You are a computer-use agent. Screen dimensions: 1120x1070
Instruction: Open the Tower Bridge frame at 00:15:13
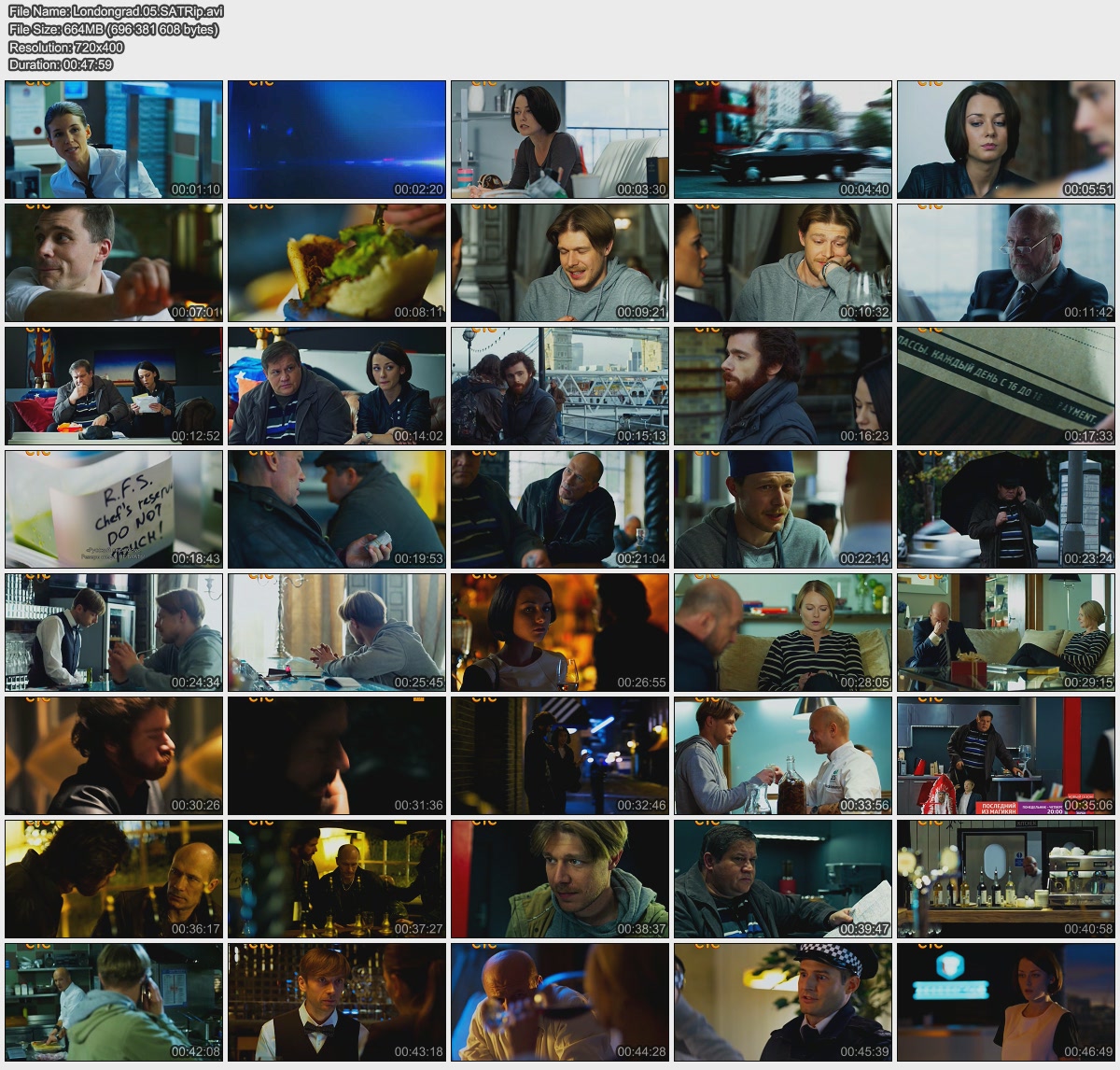pos(560,386)
